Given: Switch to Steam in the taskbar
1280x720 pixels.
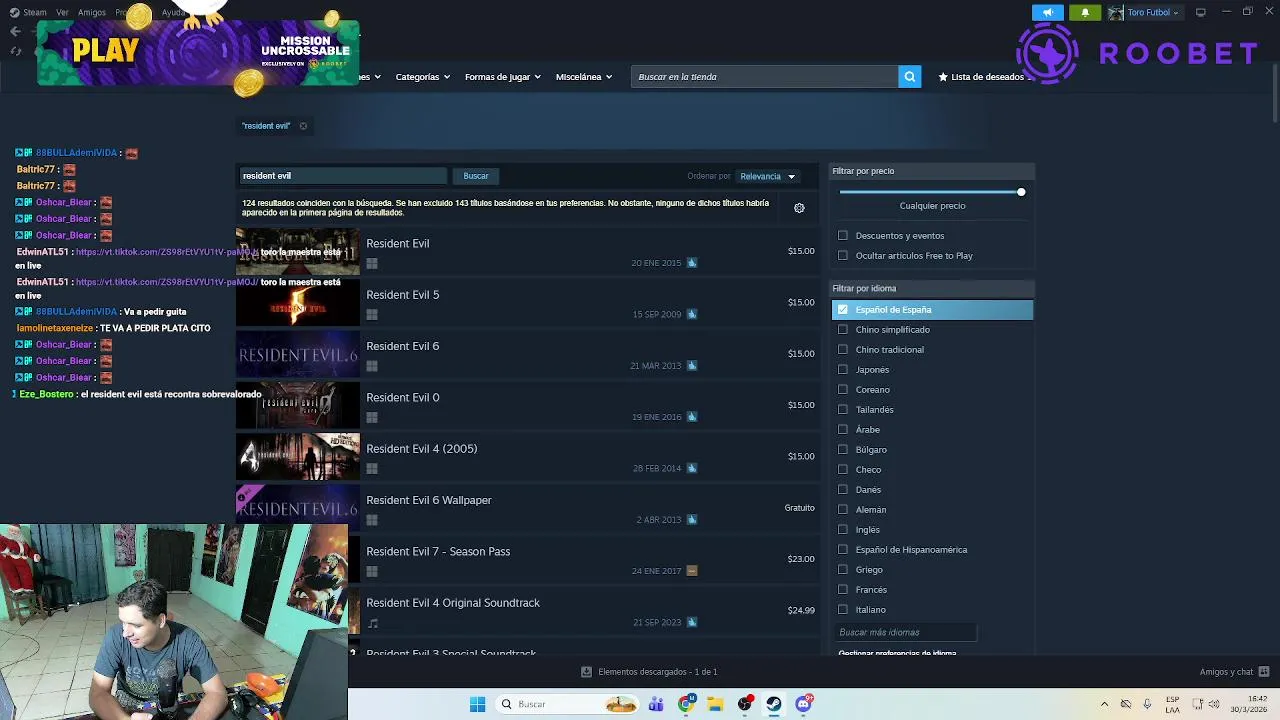Looking at the screenshot, I should 774,704.
